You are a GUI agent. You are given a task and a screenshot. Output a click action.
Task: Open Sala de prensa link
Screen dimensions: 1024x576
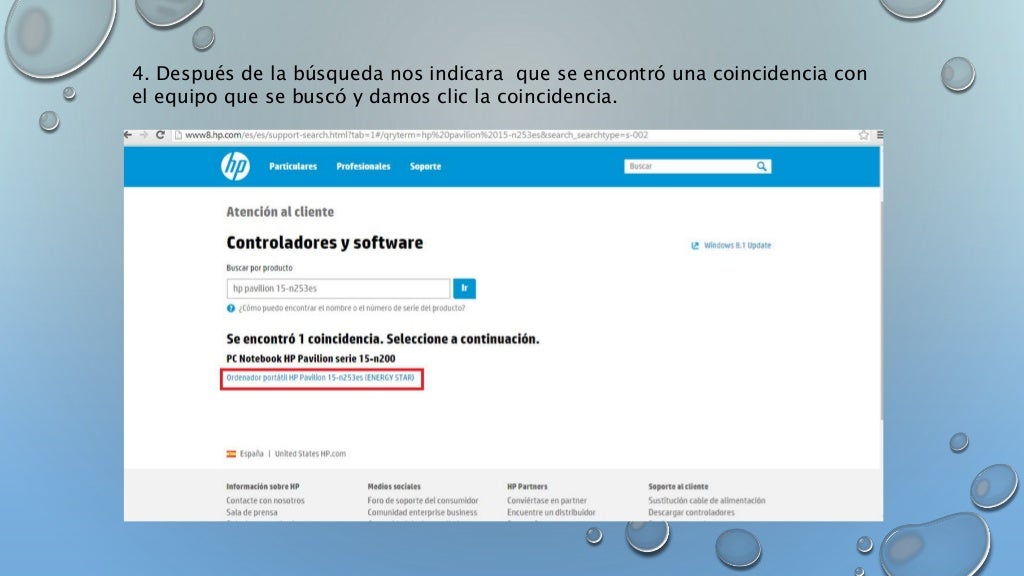point(251,513)
